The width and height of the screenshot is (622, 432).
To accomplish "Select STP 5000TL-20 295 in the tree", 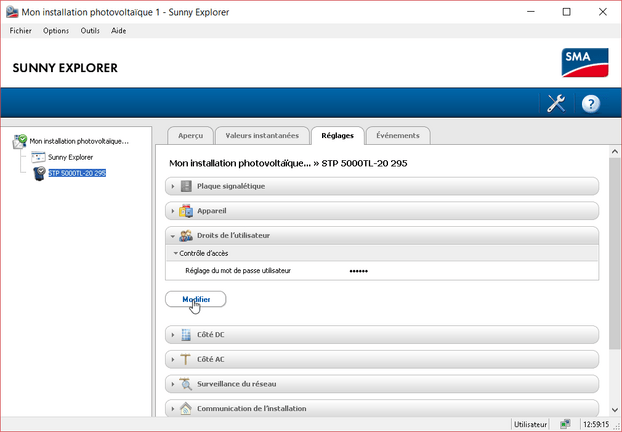I will point(77,173).
